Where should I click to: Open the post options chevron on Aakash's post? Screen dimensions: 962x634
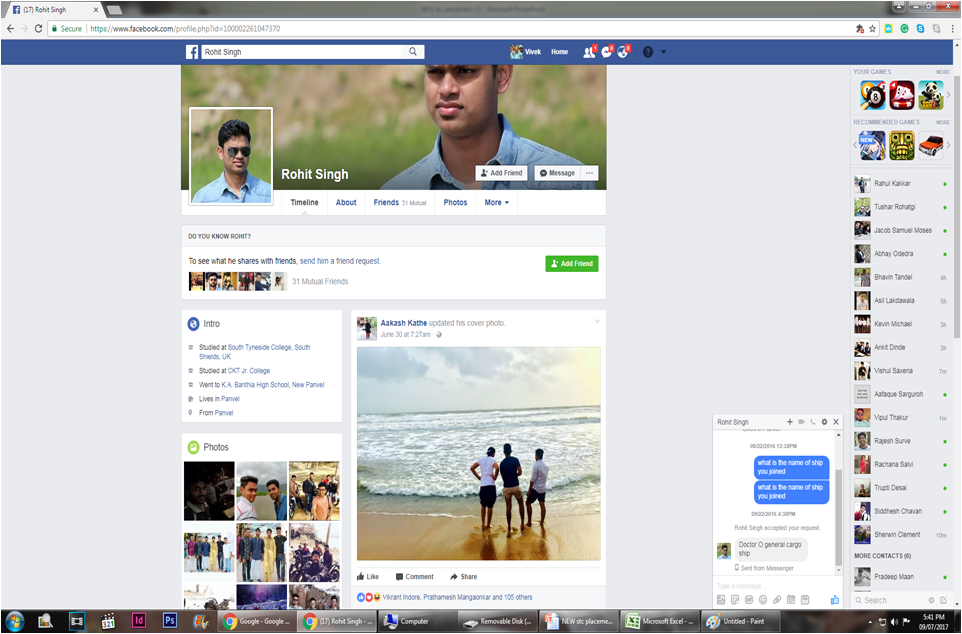[597, 322]
